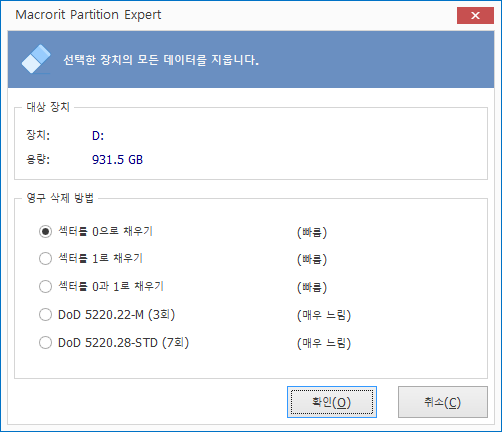Image resolution: width=502 pixels, height=432 pixels.
Task: Click the D: device value
Action: click(98, 136)
